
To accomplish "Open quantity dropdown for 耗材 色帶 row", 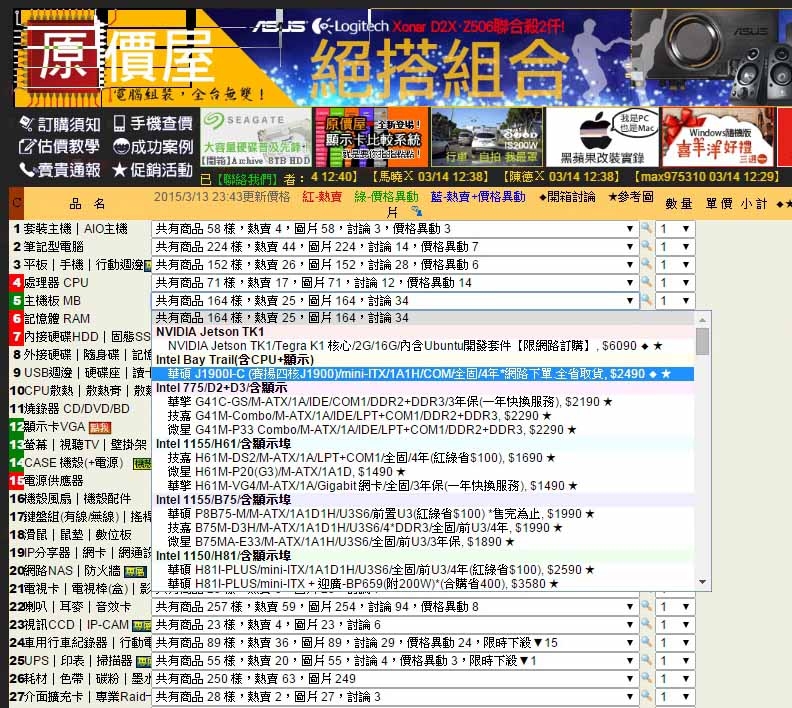I will (x=675, y=678).
